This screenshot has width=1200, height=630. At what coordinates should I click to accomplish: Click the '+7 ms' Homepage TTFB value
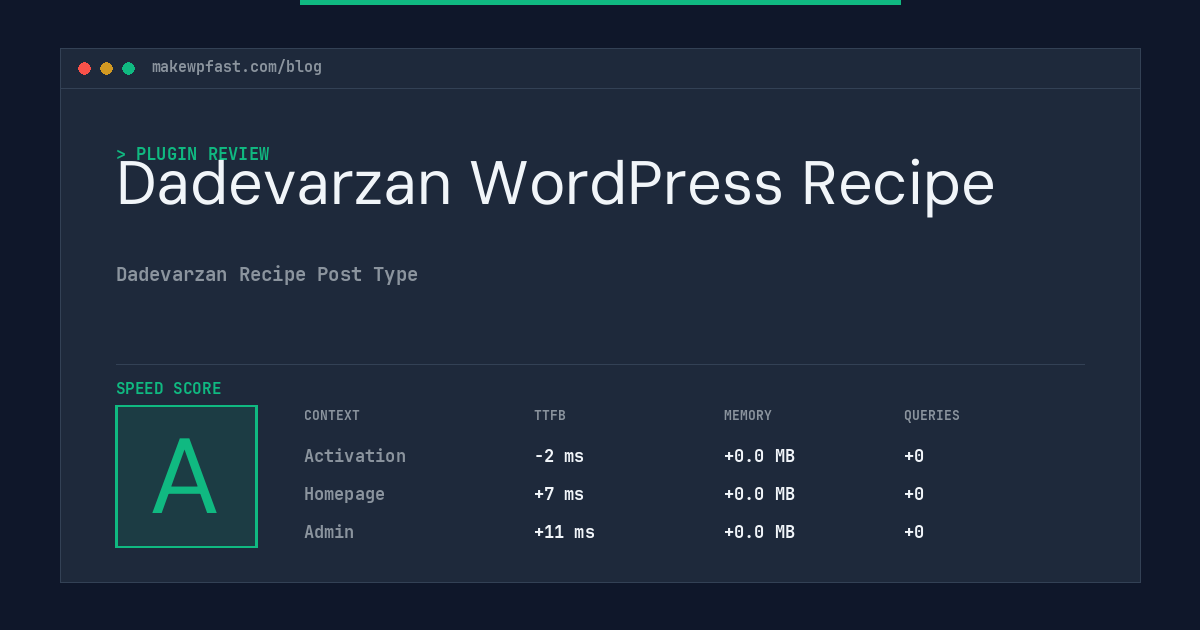click(x=559, y=494)
